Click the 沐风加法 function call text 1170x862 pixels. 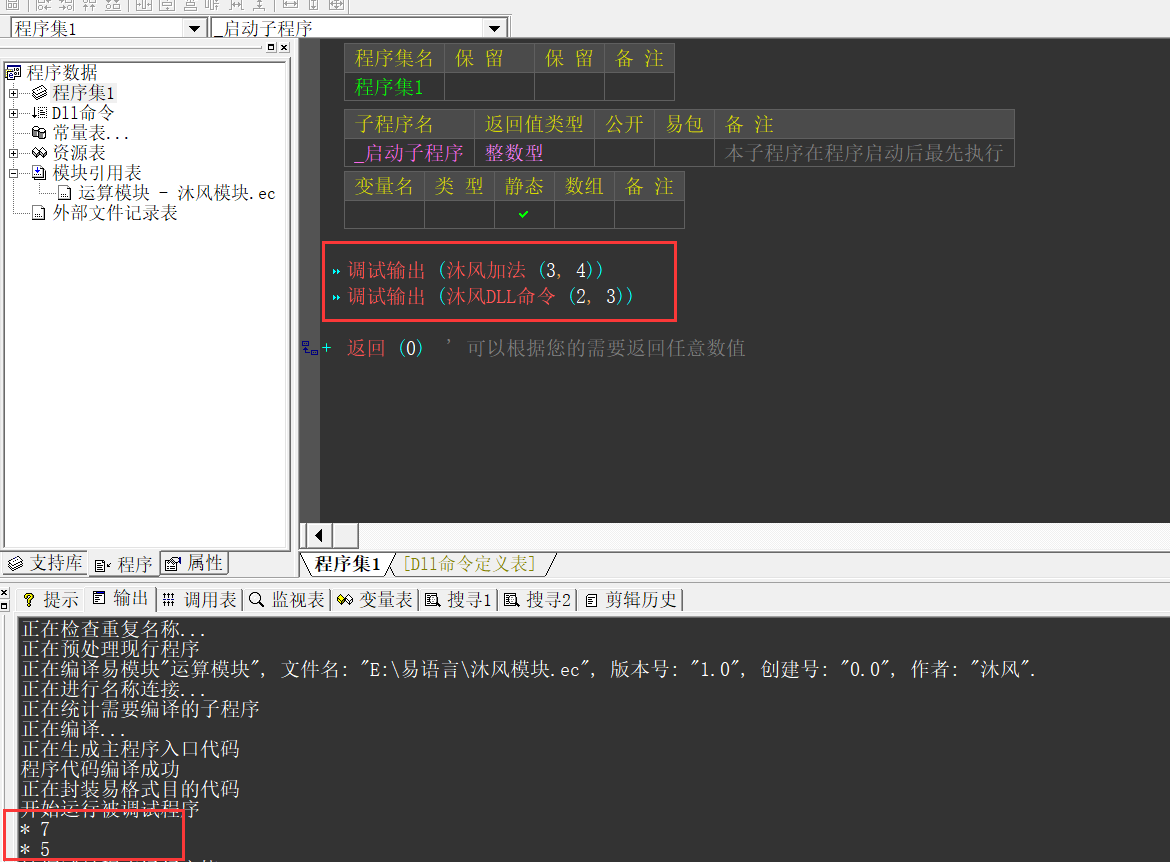[486, 270]
